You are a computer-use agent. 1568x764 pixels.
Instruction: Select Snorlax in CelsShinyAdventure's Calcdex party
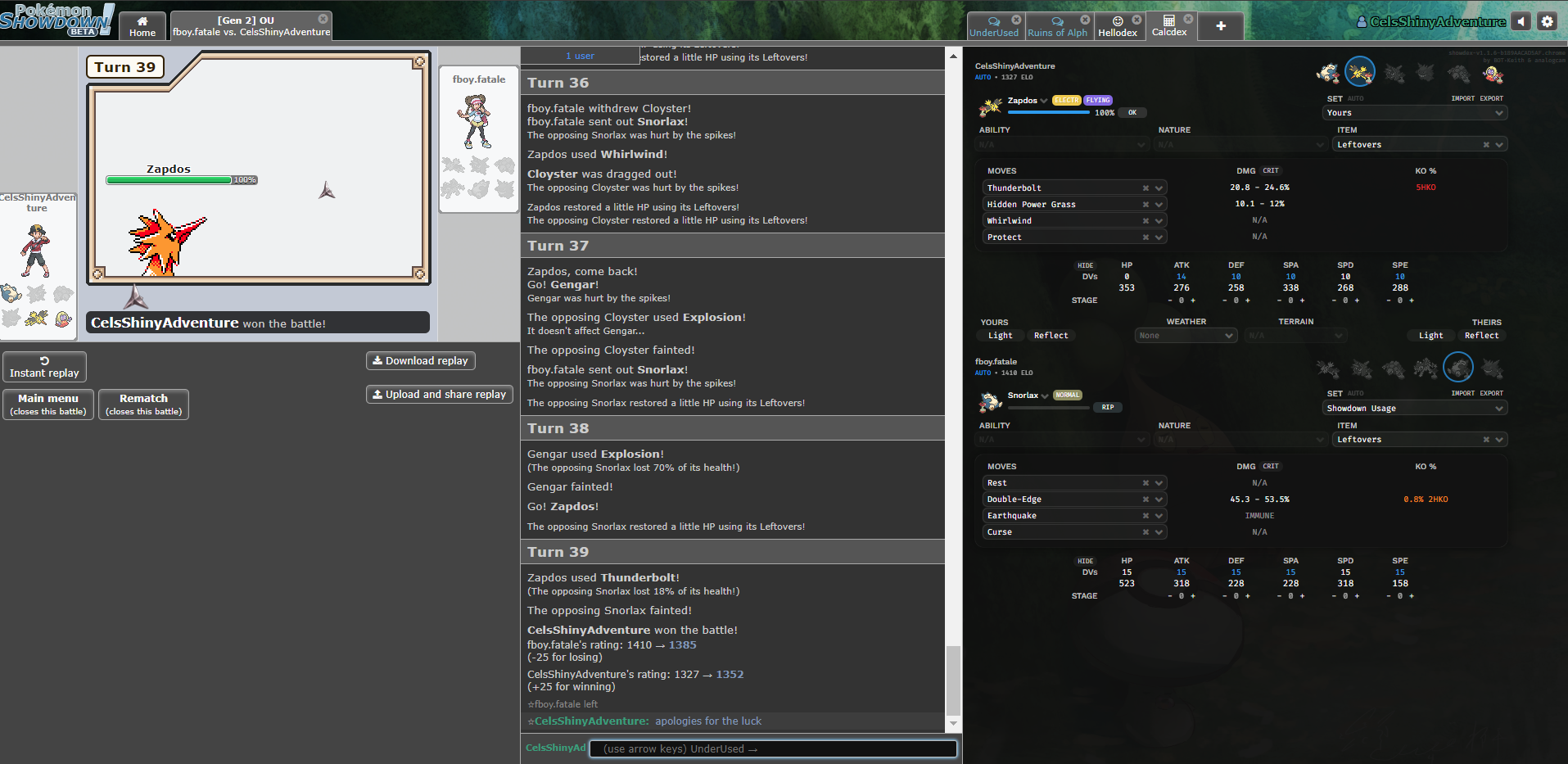tap(1328, 73)
